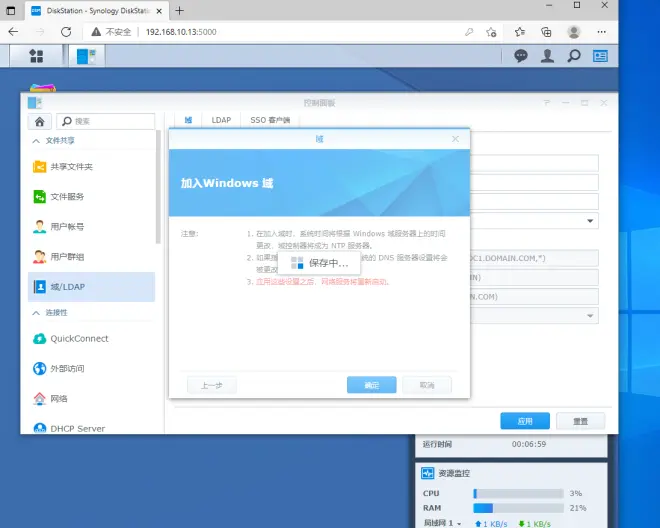Toggle the DSM widgets panel icon

click(x=601, y=56)
